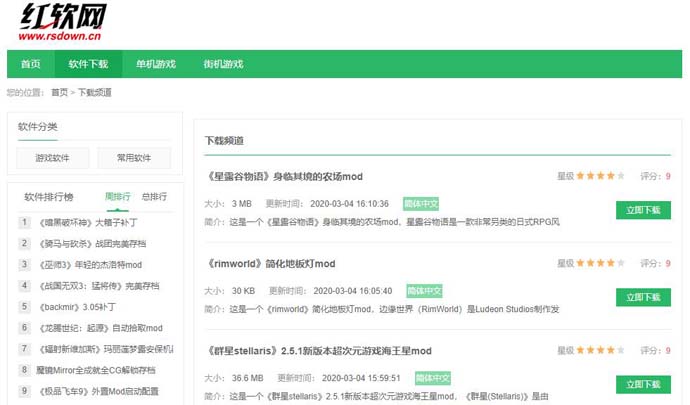Click the 下载频道 section heading
Screen dimensions: 690x405
pyautogui.click(x=224, y=141)
